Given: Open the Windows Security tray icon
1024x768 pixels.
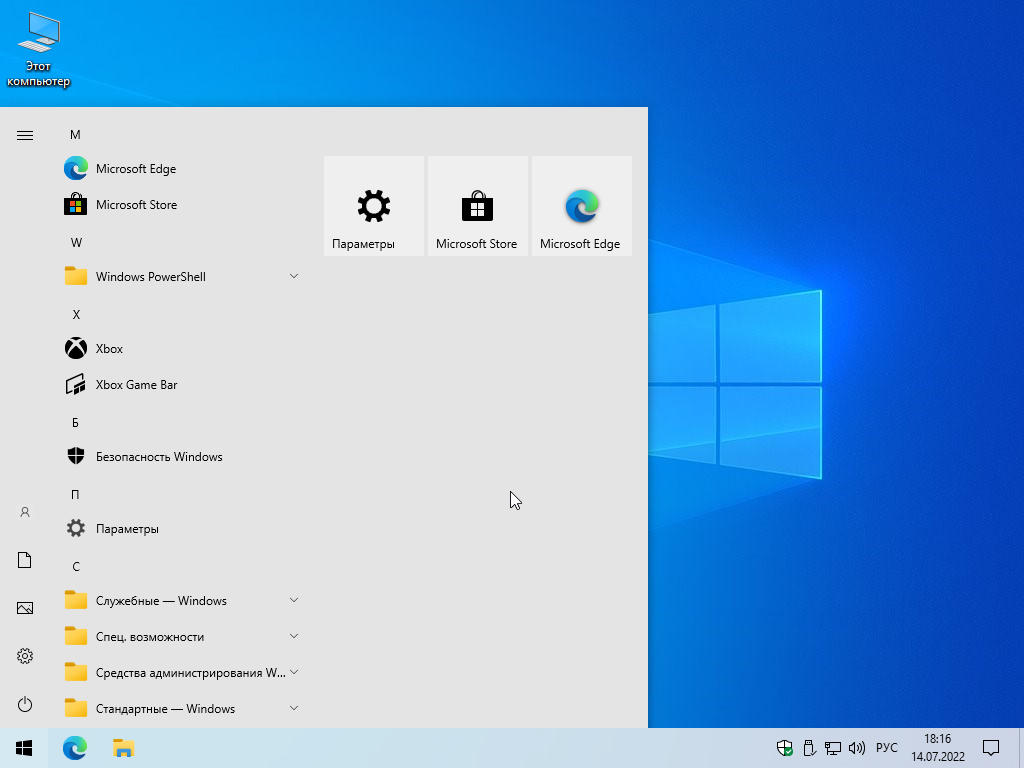Looking at the screenshot, I should 785,748.
